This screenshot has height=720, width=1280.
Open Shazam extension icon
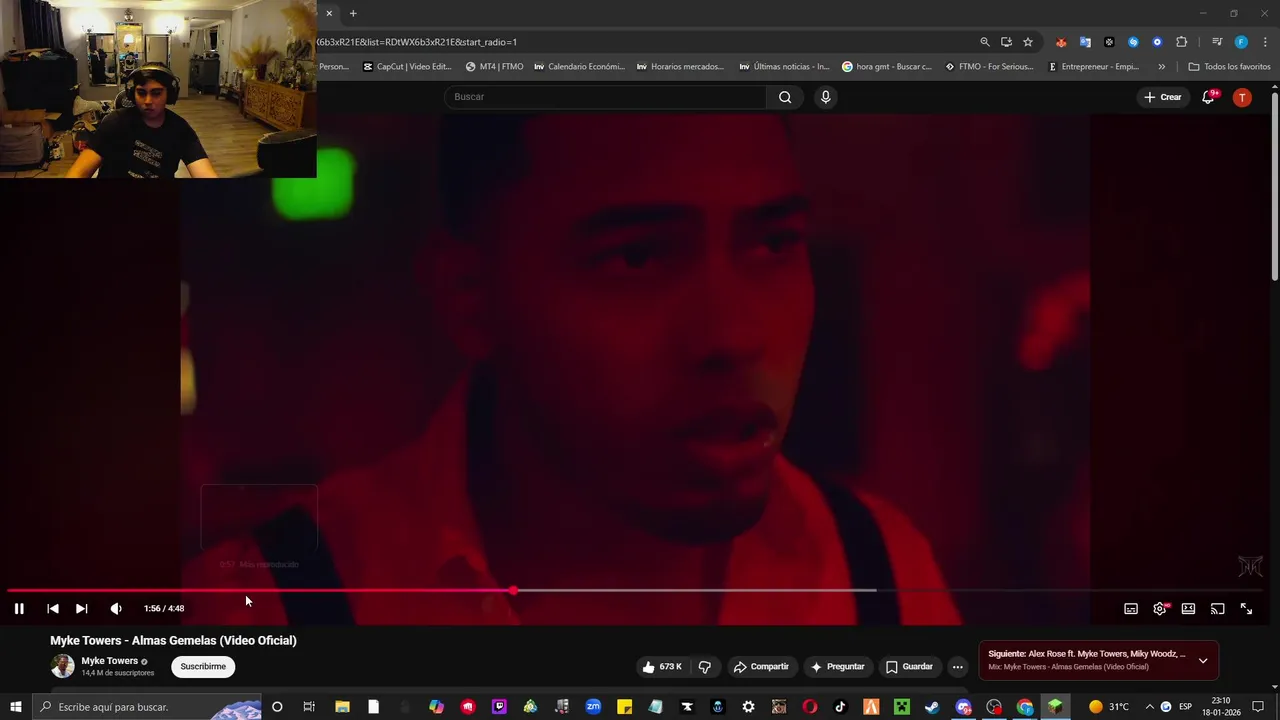[1133, 42]
